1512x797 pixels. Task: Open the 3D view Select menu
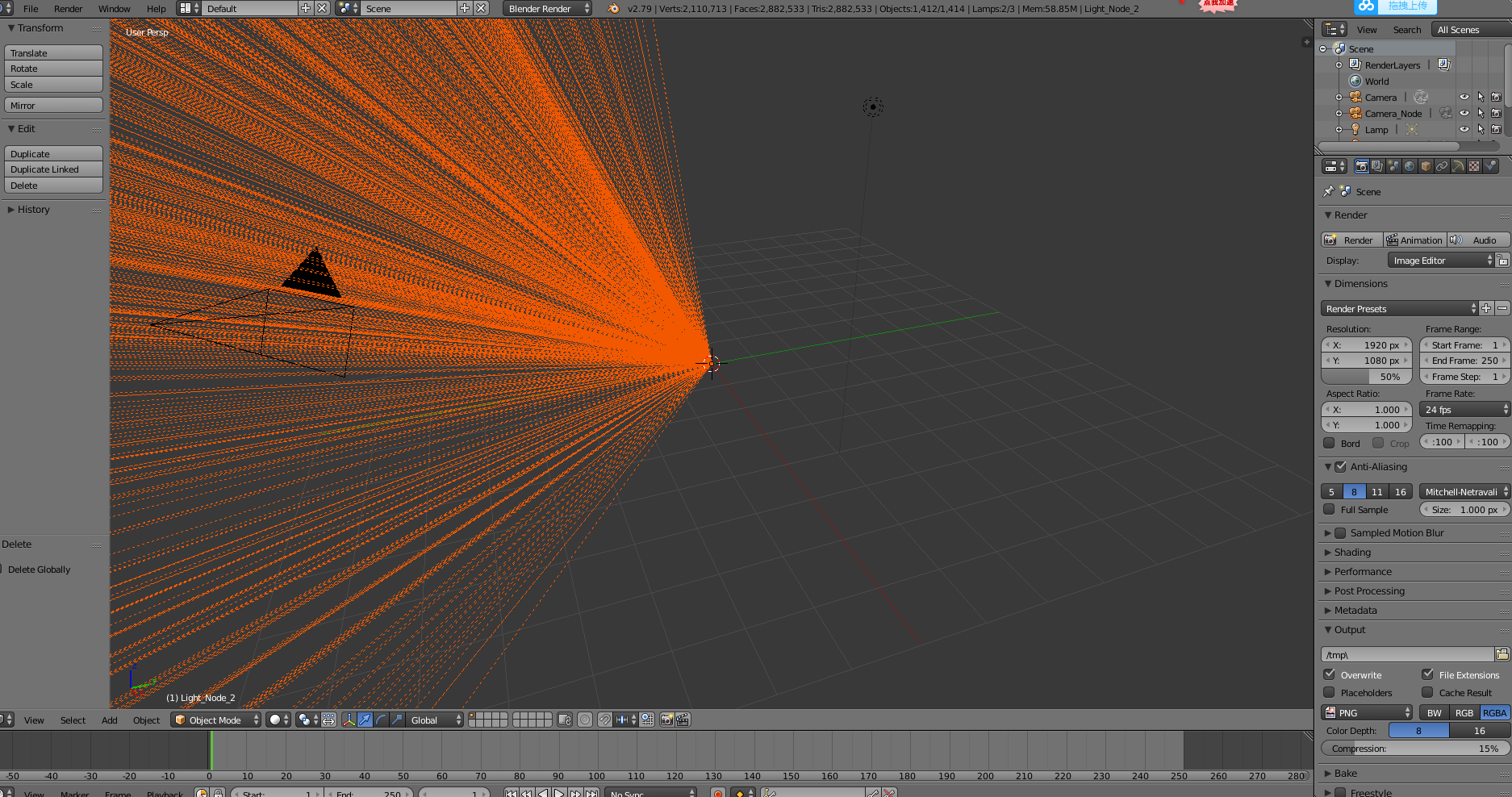point(73,720)
